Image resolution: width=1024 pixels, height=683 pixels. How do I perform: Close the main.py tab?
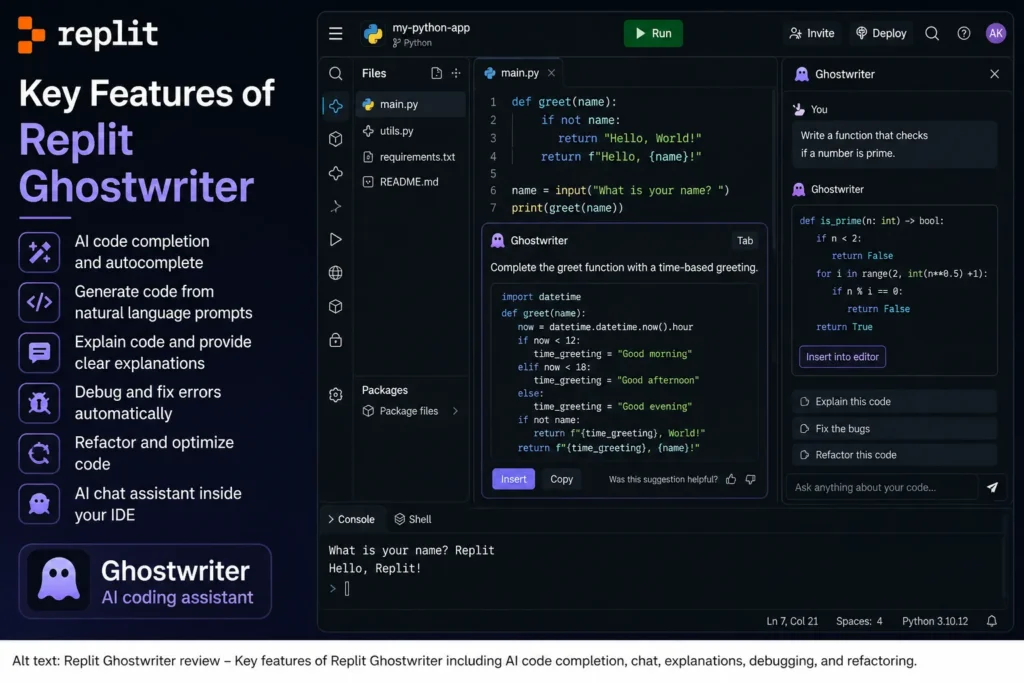[551, 72]
